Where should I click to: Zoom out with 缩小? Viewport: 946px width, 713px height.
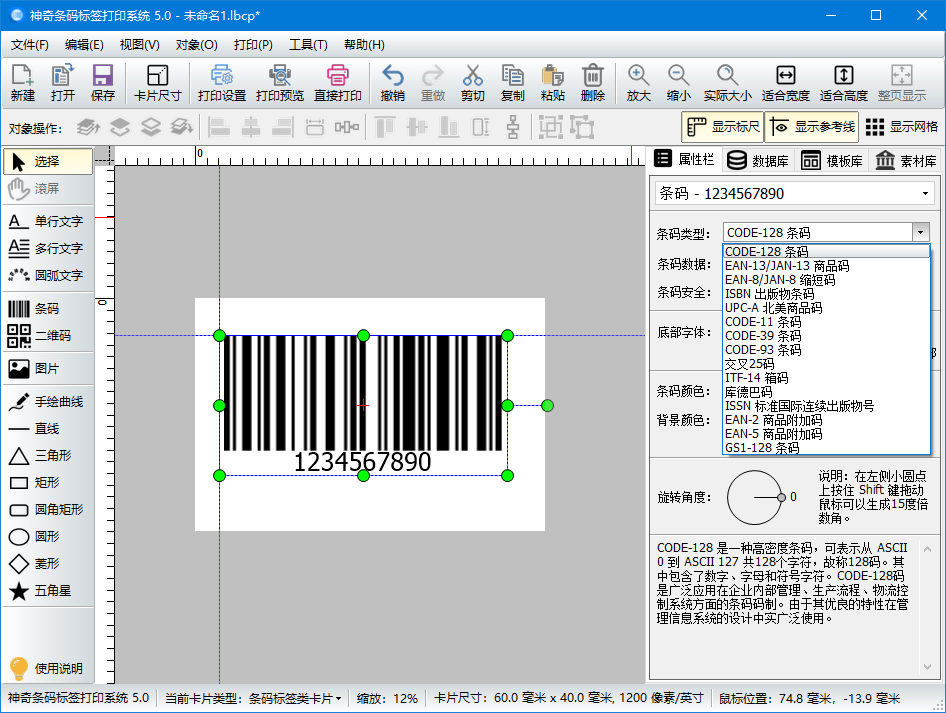point(679,83)
